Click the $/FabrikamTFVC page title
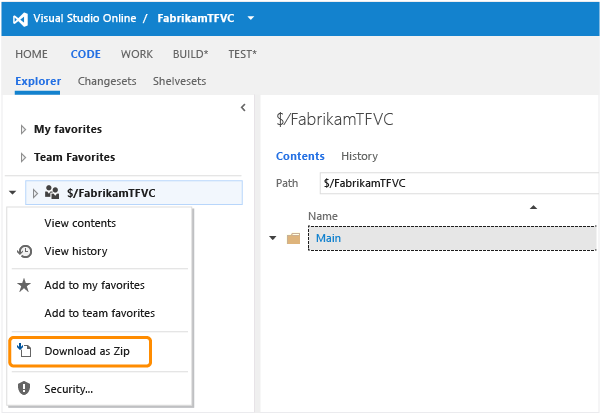Screen dimensions: 600x414 click(x=335, y=119)
